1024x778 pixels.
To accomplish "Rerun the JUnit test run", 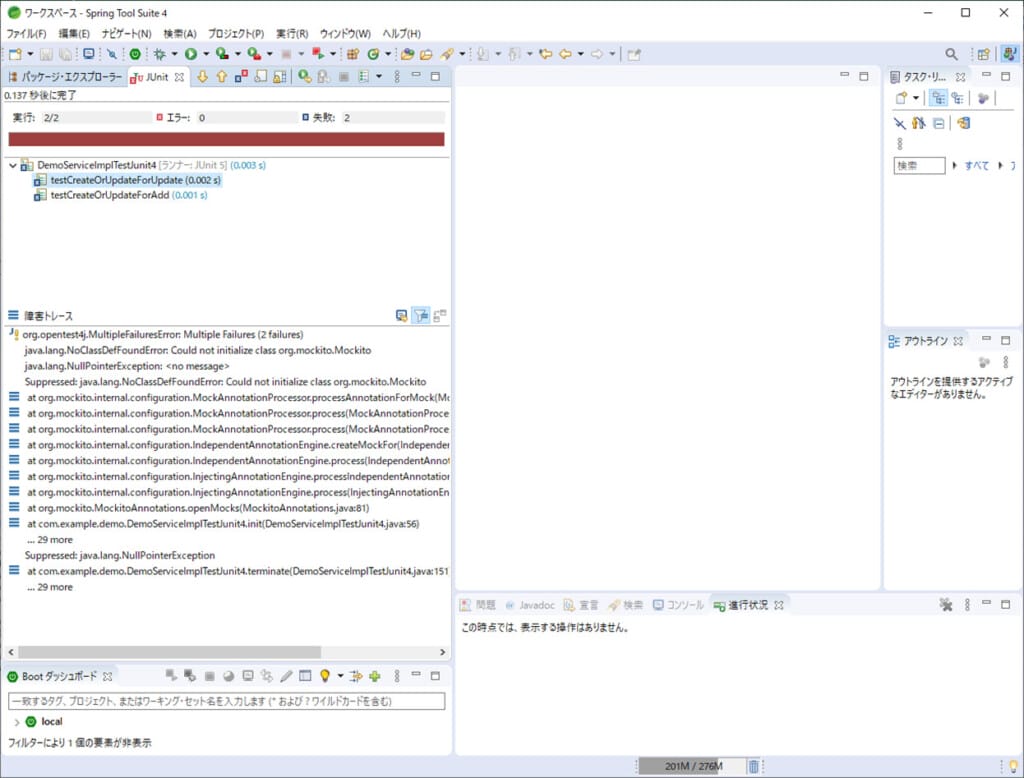I will 303,76.
